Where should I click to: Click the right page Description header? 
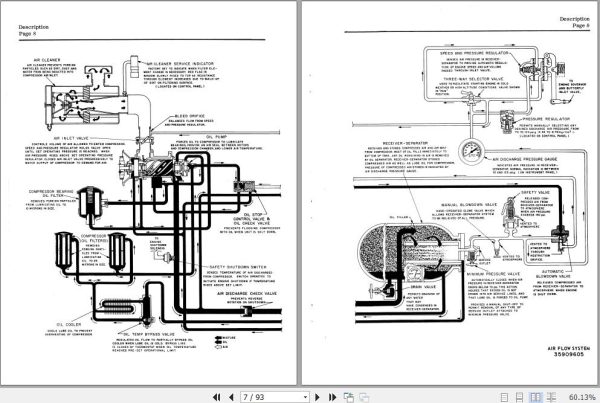point(574,19)
